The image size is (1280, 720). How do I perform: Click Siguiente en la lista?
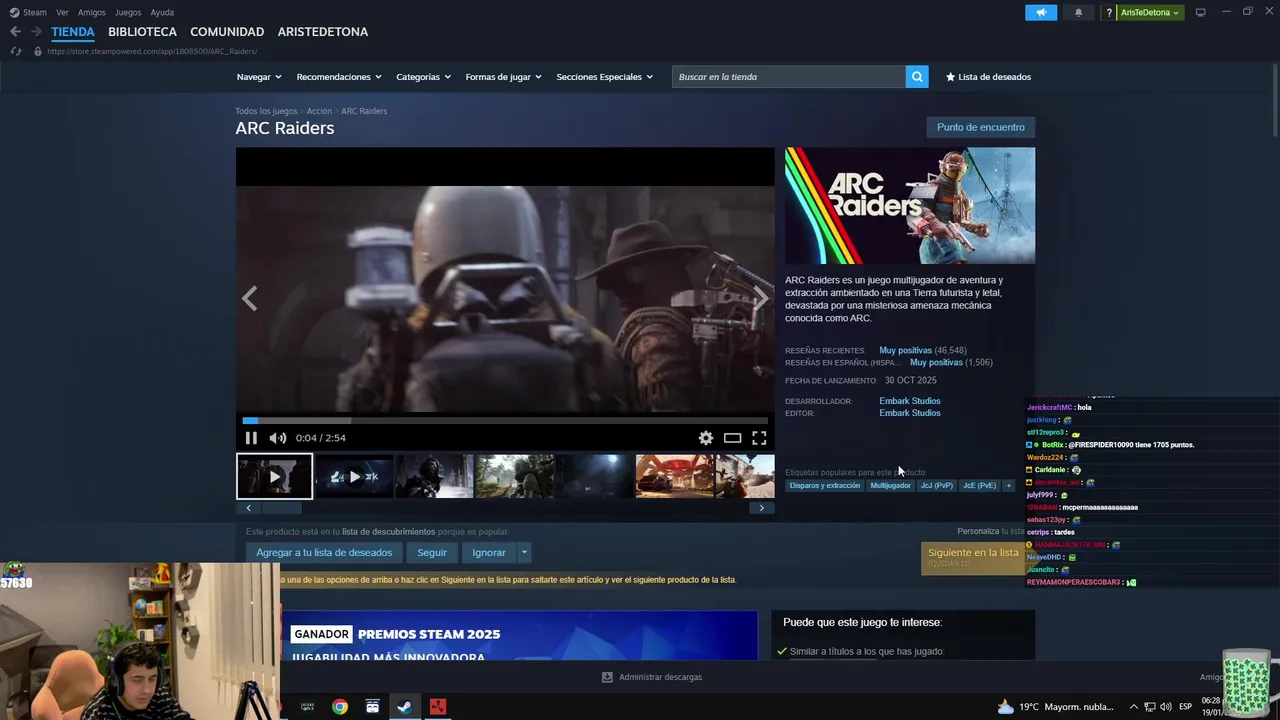coord(973,557)
